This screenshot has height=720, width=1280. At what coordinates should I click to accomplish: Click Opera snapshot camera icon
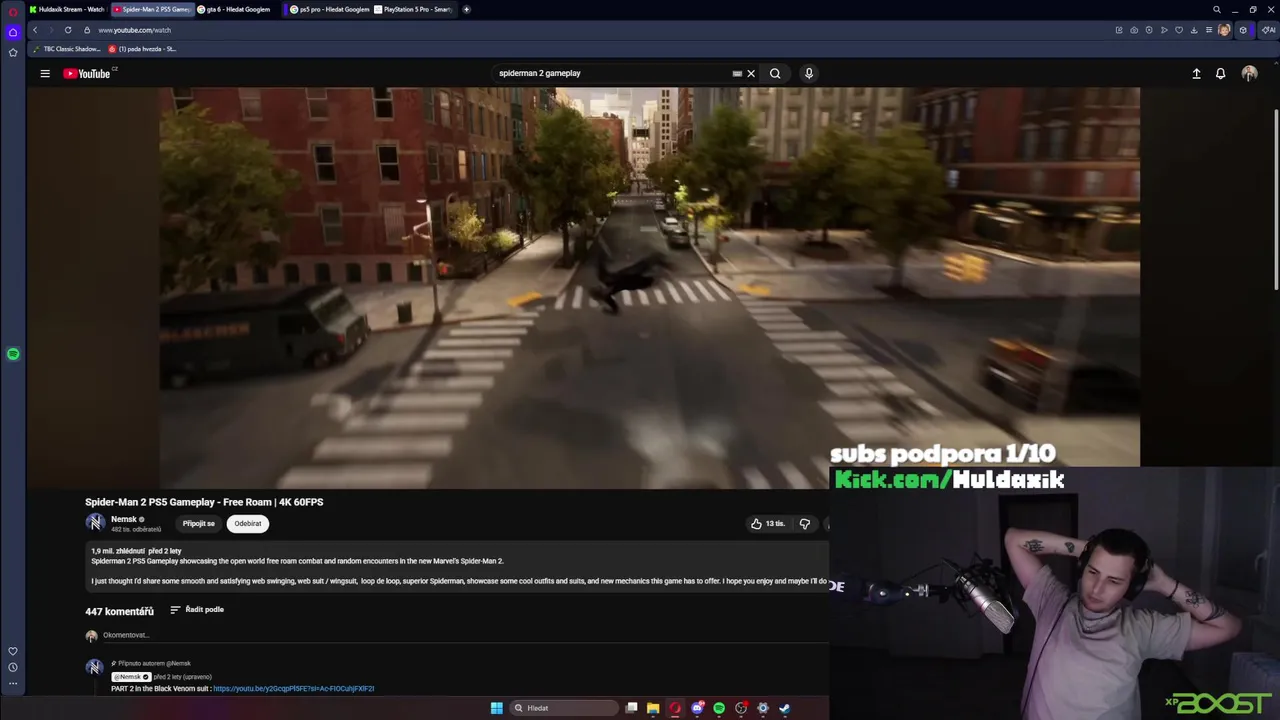pos(1134,30)
